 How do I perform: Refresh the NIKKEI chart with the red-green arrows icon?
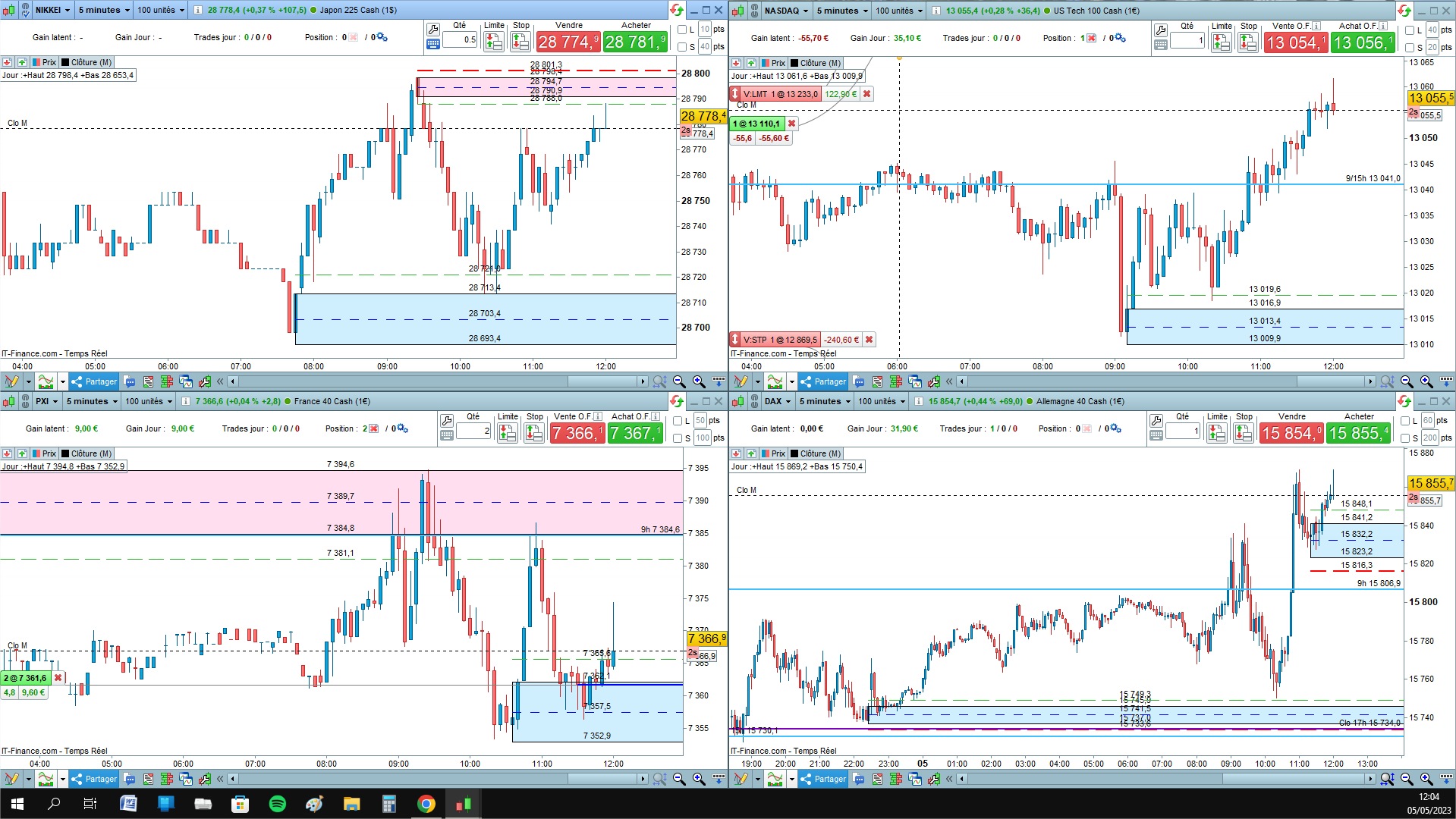676,10
